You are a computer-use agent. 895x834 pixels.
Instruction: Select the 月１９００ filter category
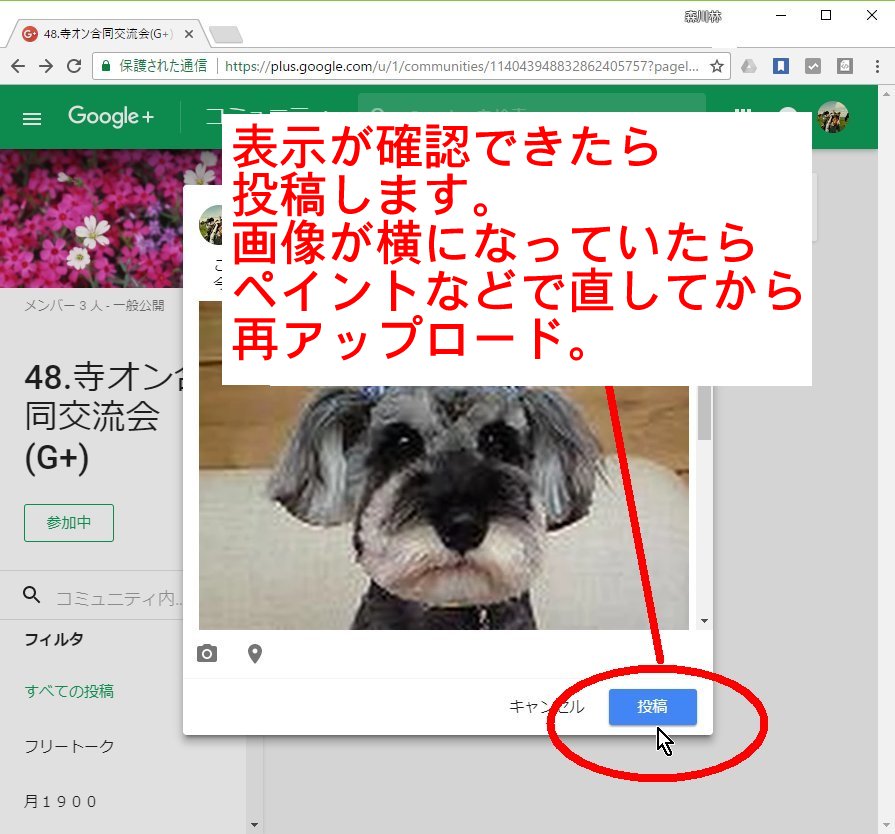pyautogui.click(x=60, y=801)
